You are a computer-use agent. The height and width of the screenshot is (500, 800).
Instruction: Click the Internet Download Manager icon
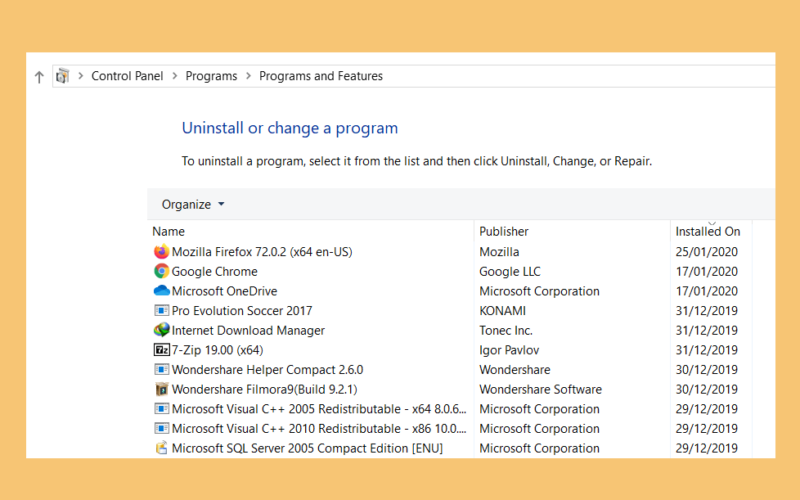[x=161, y=330]
